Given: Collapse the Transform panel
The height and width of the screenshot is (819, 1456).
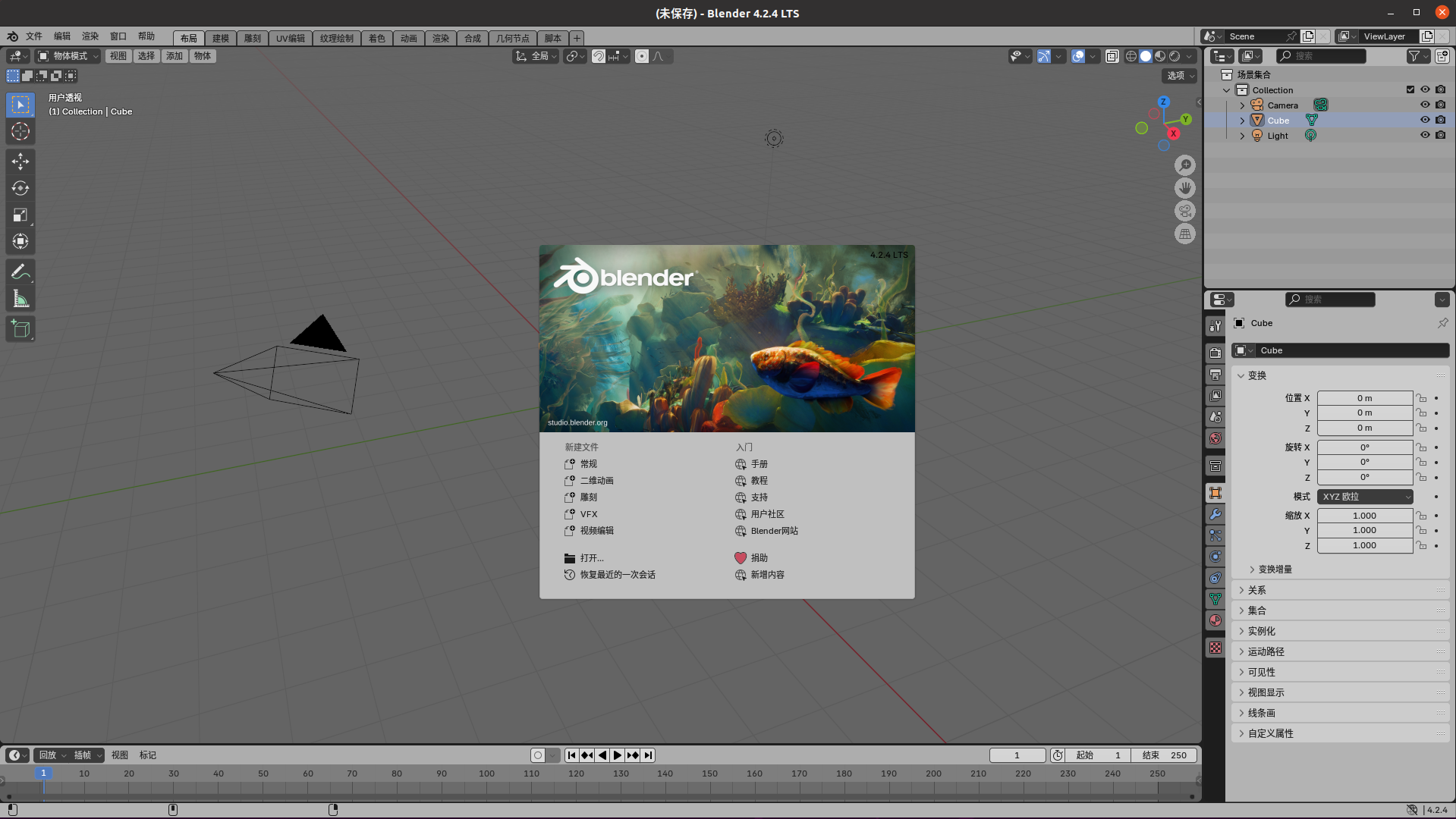Looking at the screenshot, I should coord(1257,375).
